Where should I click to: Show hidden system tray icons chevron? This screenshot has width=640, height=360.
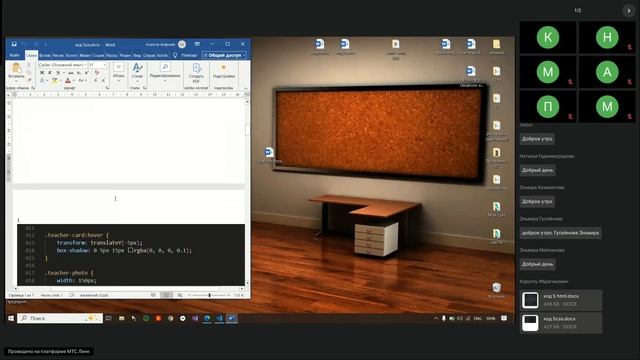click(x=436, y=318)
